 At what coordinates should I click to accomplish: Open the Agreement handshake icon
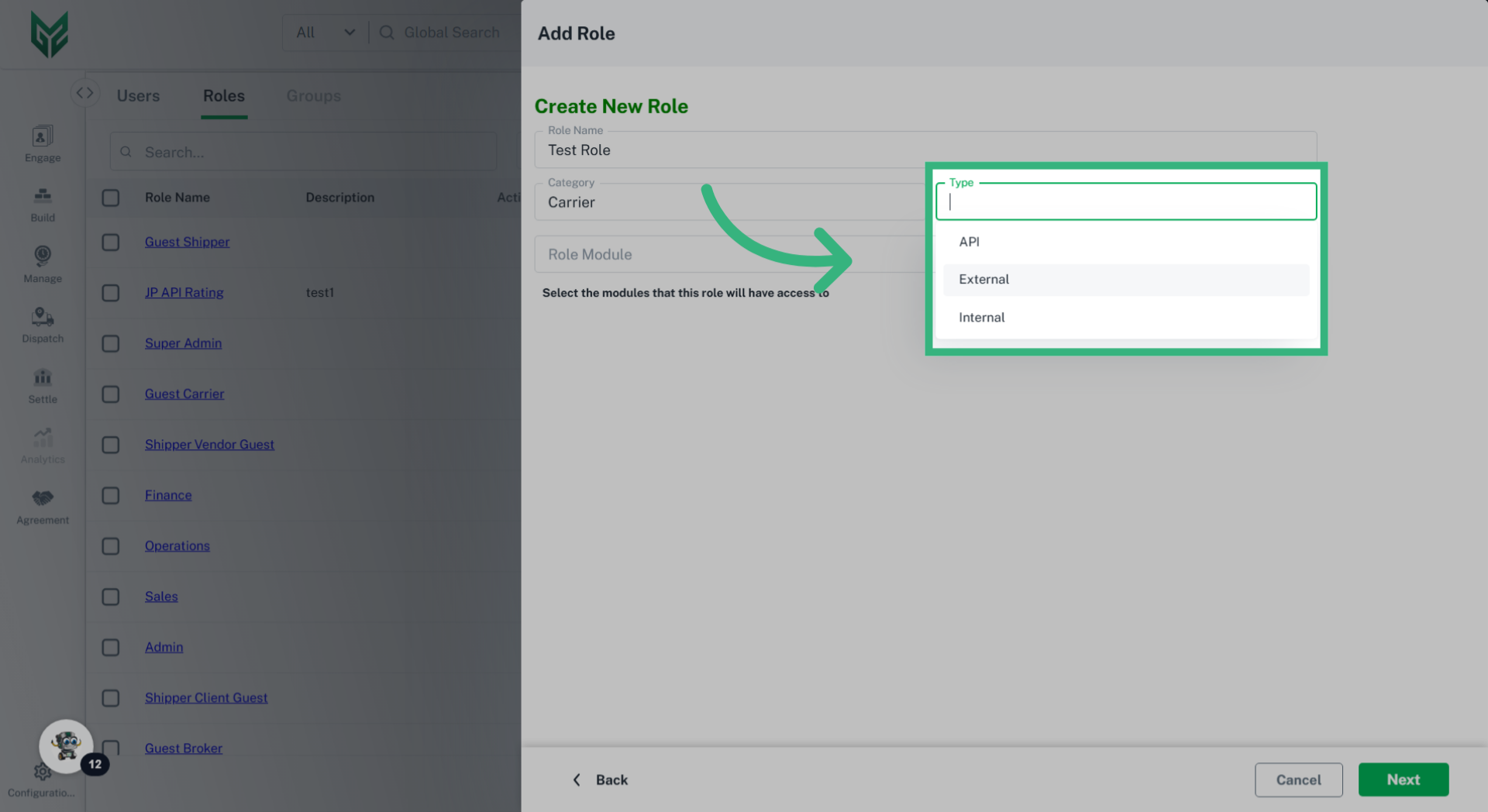point(43,506)
